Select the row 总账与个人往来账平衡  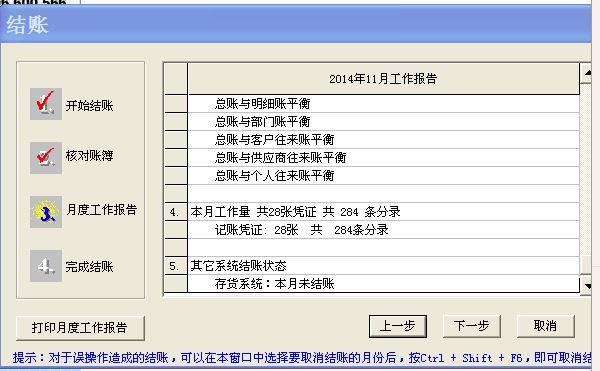point(383,176)
